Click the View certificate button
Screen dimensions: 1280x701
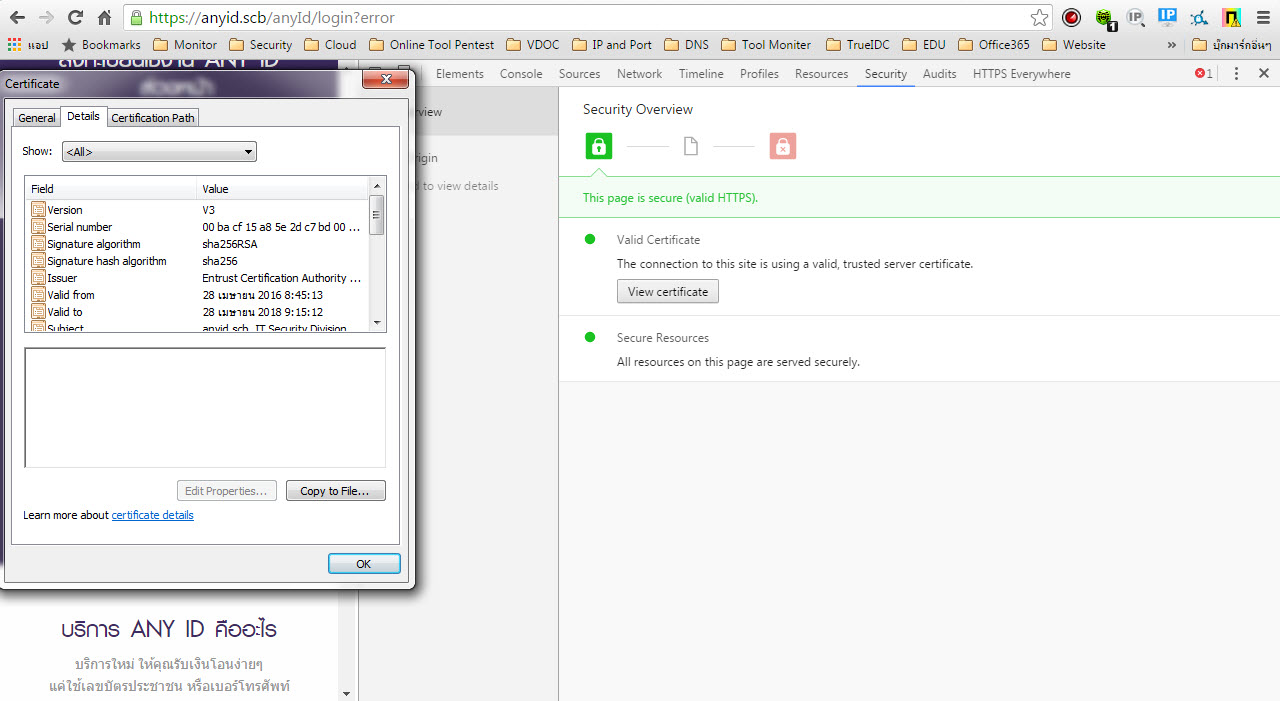click(x=668, y=292)
